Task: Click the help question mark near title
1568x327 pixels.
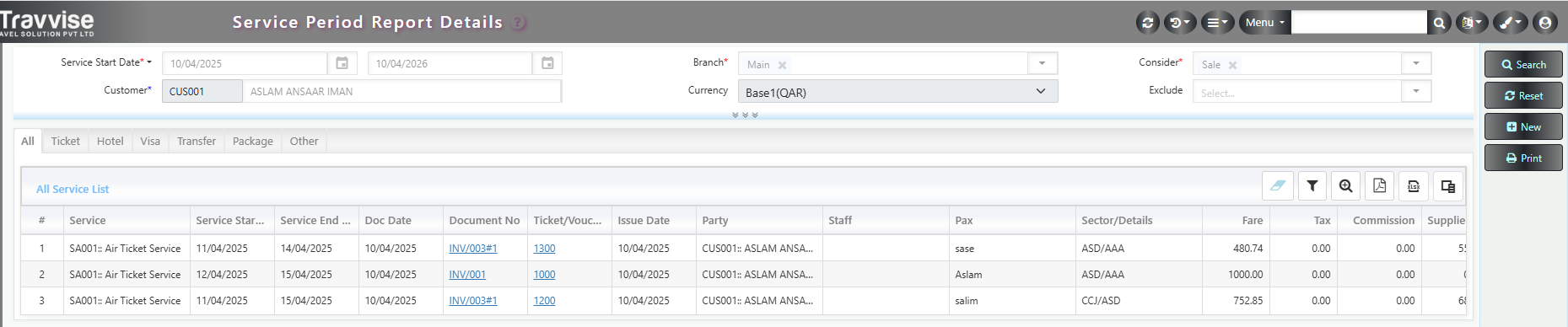Action: pos(520,23)
